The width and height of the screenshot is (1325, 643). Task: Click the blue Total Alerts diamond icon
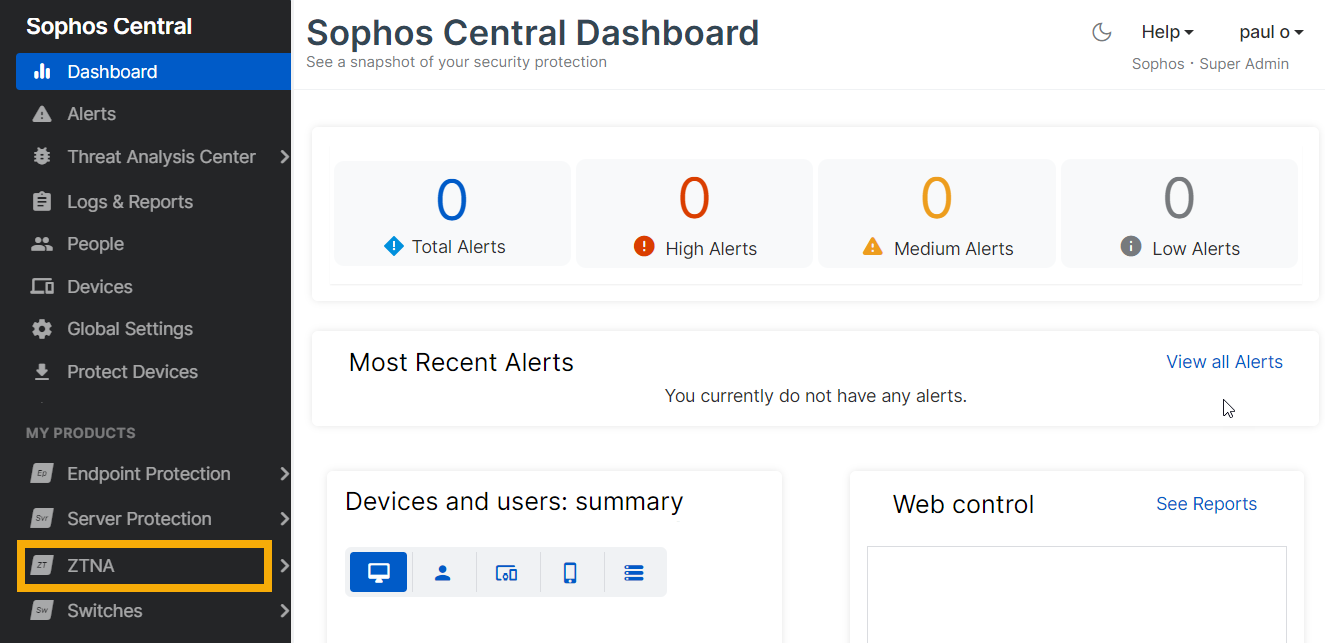[x=394, y=246]
